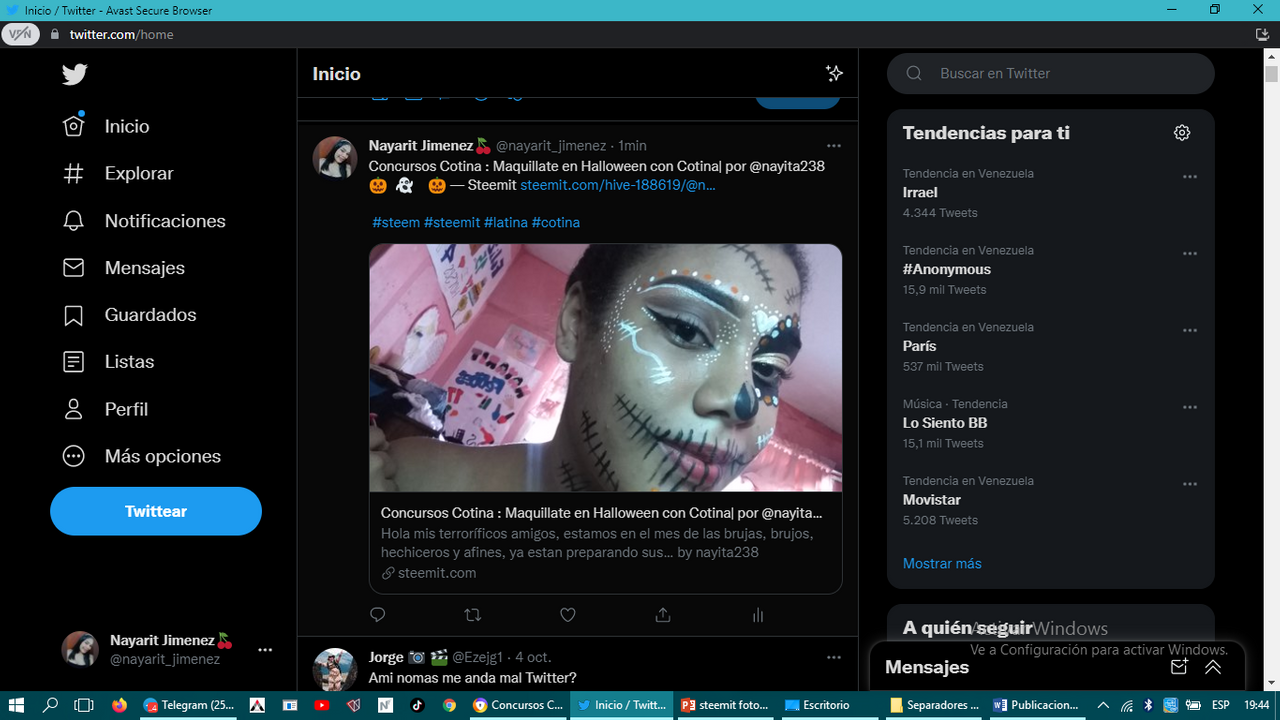Open trends settings gear icon
This screenshot has width=1280, height=720.
coord(1182,133)
